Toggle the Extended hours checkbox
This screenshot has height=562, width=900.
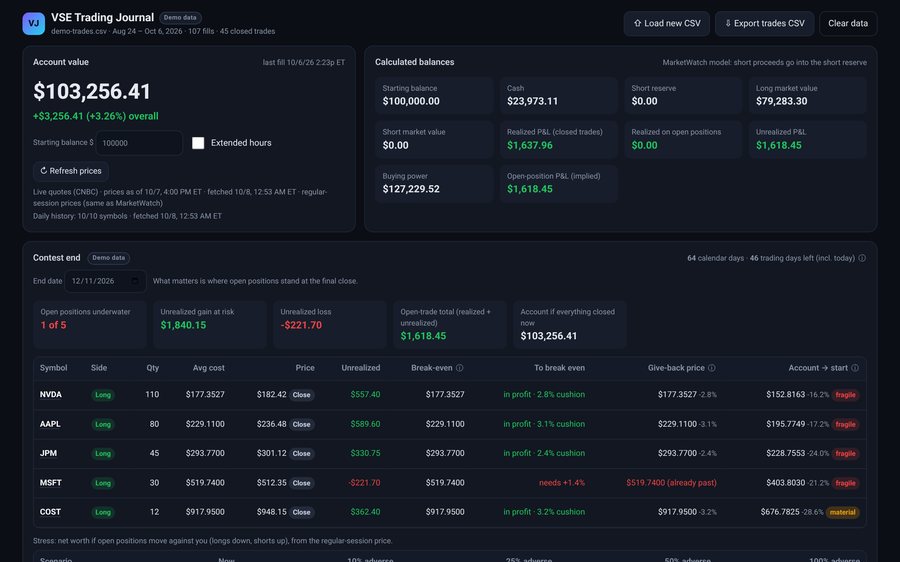coord(198,143)
